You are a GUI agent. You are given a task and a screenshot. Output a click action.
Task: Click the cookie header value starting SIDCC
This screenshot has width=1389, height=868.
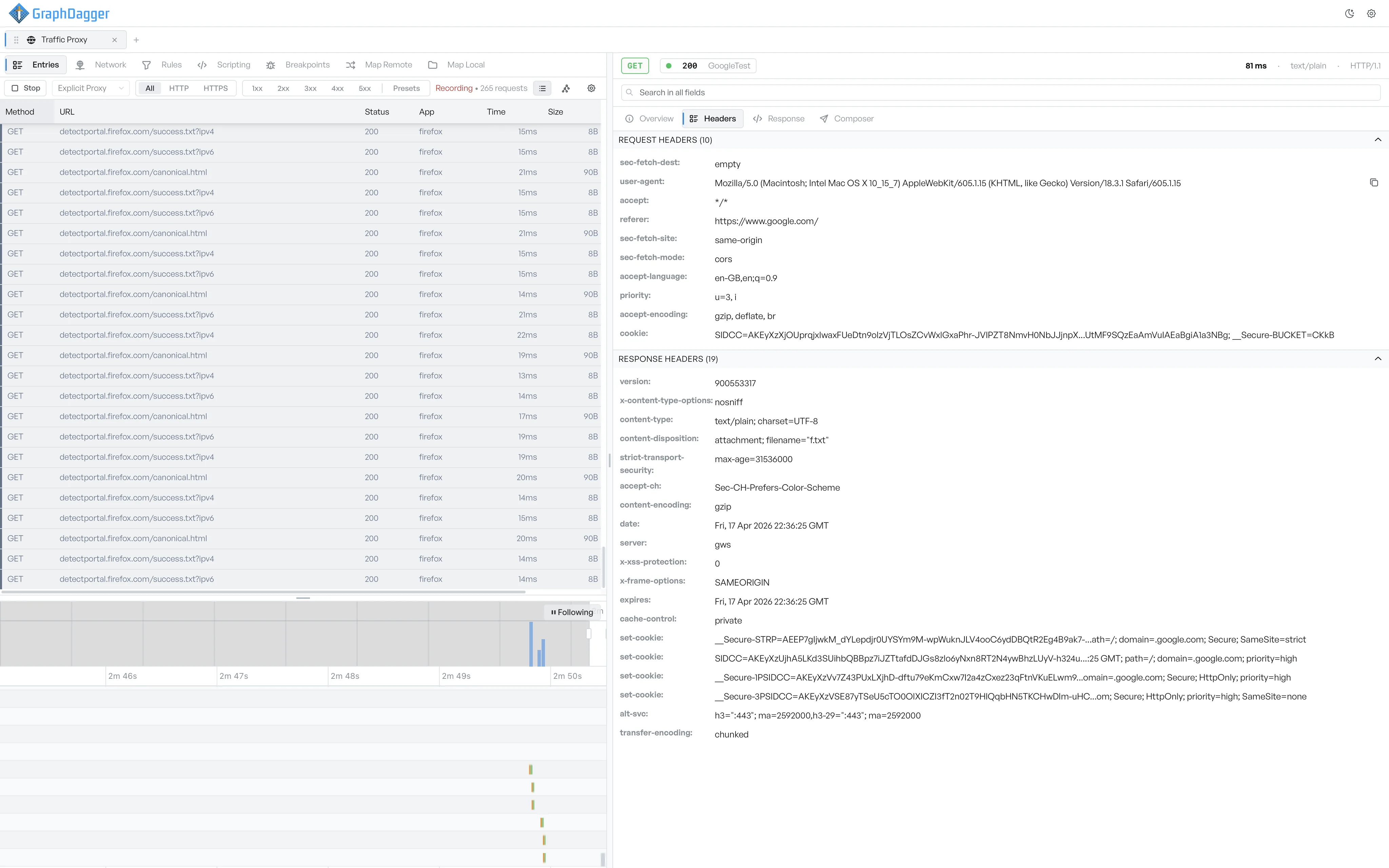[1024, 335]
